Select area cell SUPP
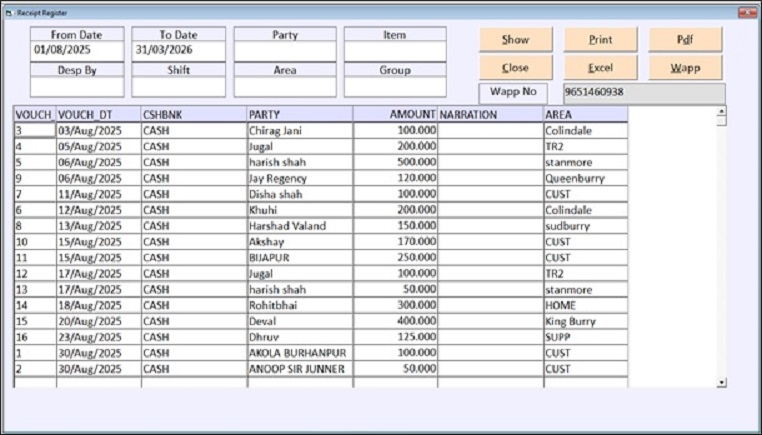The image size is (762, 435). click(586, 337)
